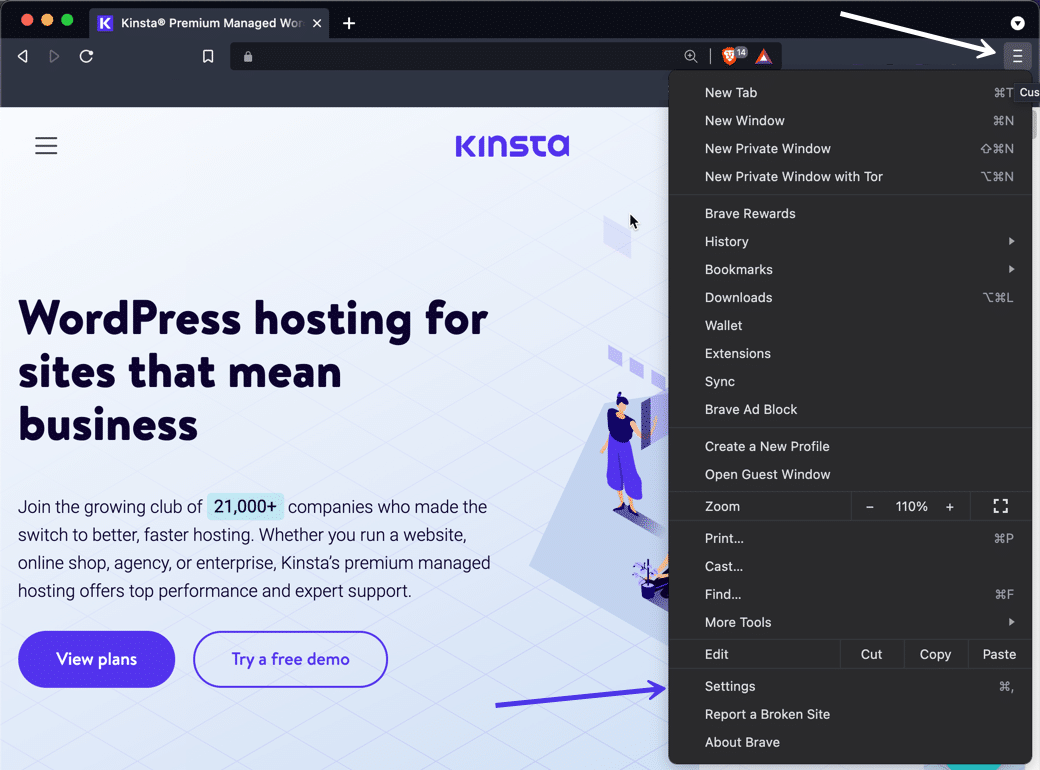1040x770 pixels.
Task: Click the page zoom magnifier in the address bar
Action: pos(691,56)
